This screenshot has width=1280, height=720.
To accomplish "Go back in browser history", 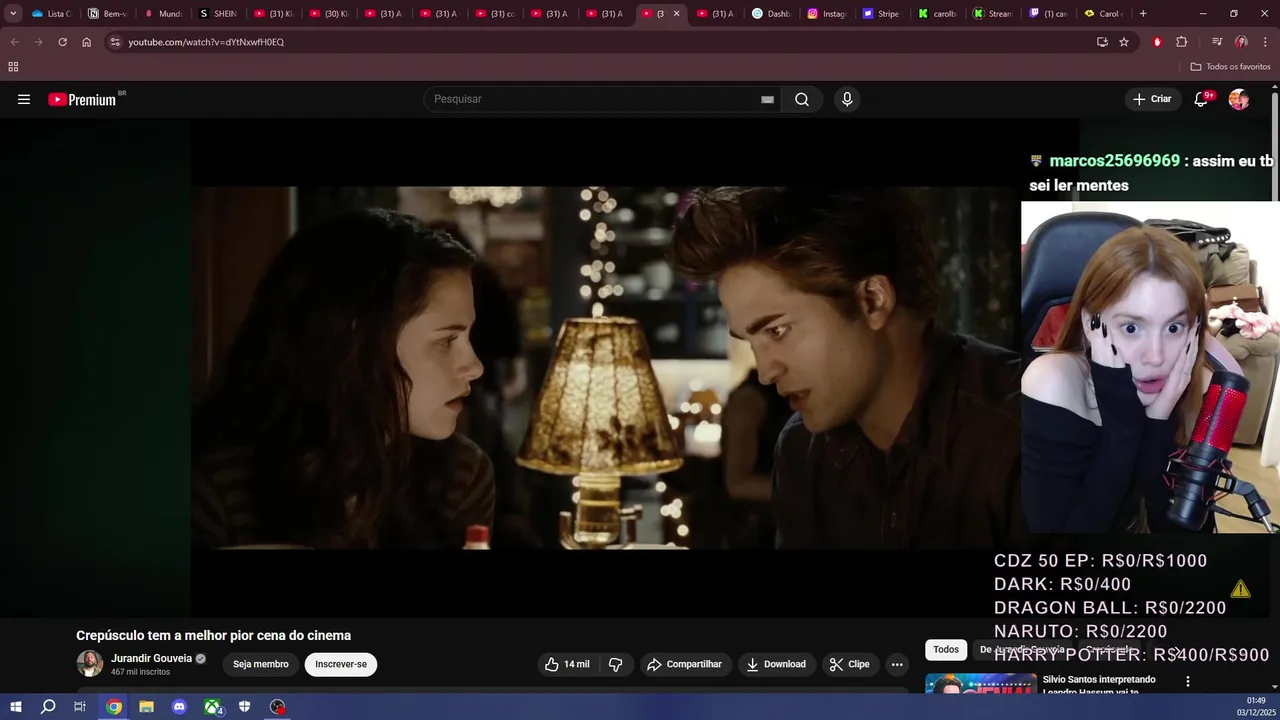I will point(14,42).
